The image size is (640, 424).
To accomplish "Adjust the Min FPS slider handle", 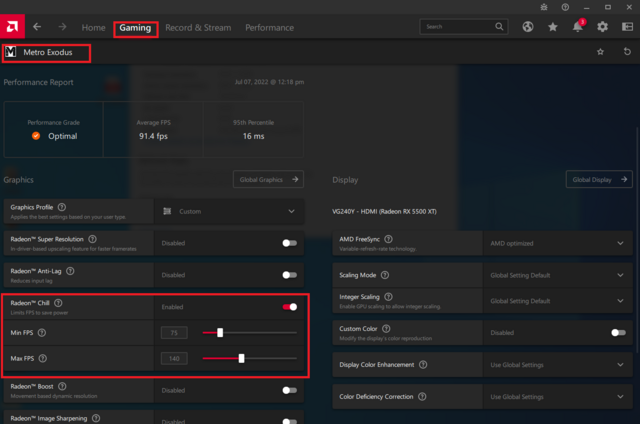I will (x=220, y=333).
